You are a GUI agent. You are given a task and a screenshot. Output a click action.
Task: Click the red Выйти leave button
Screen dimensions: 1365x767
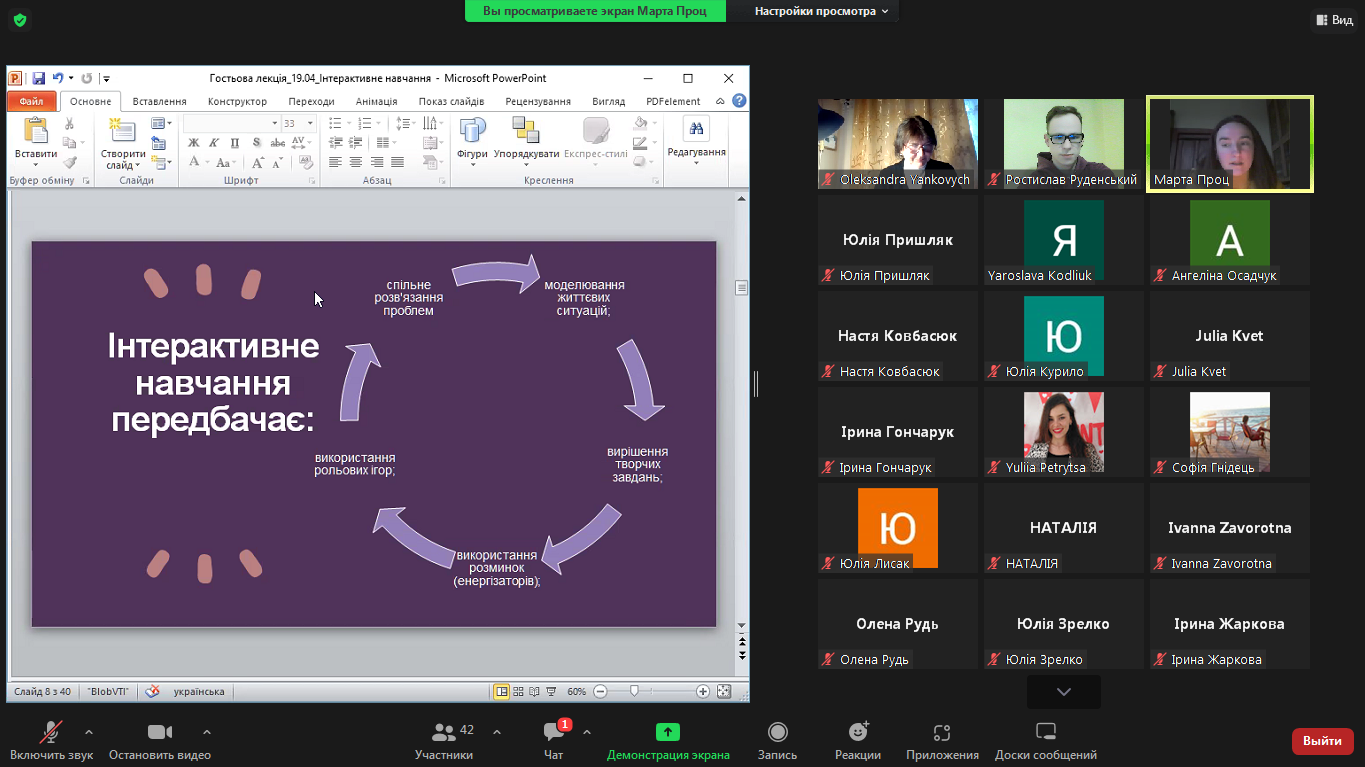pos(1322,741)
